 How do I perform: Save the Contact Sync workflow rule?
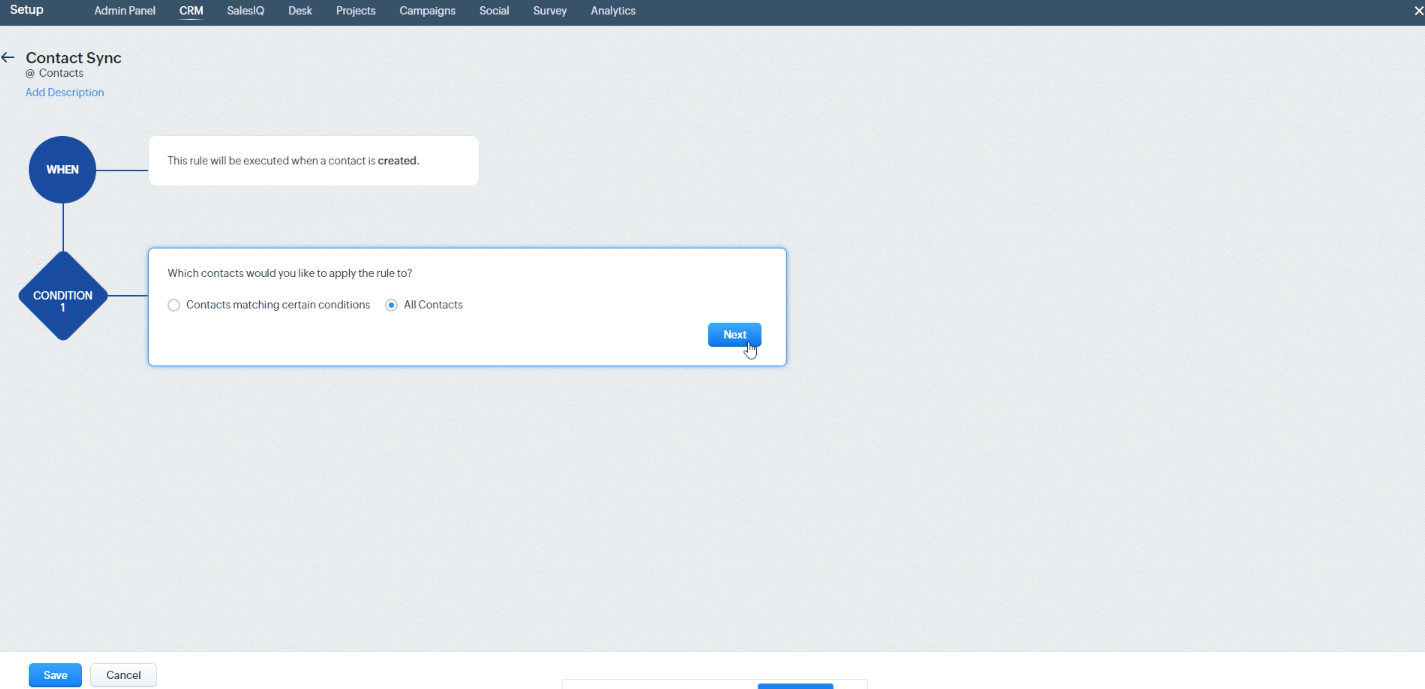click(x=54, y=675)
